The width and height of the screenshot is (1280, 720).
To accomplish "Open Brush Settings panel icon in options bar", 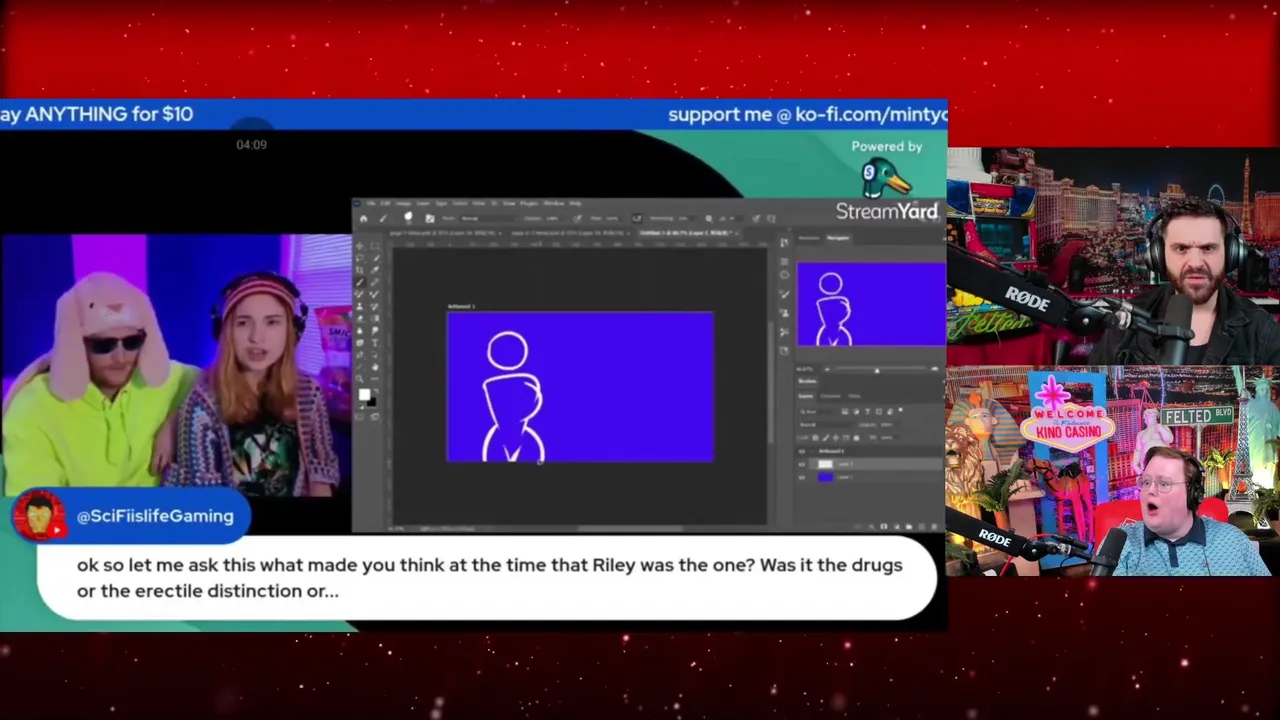I will pyautogui.click(x=430, y=219).
